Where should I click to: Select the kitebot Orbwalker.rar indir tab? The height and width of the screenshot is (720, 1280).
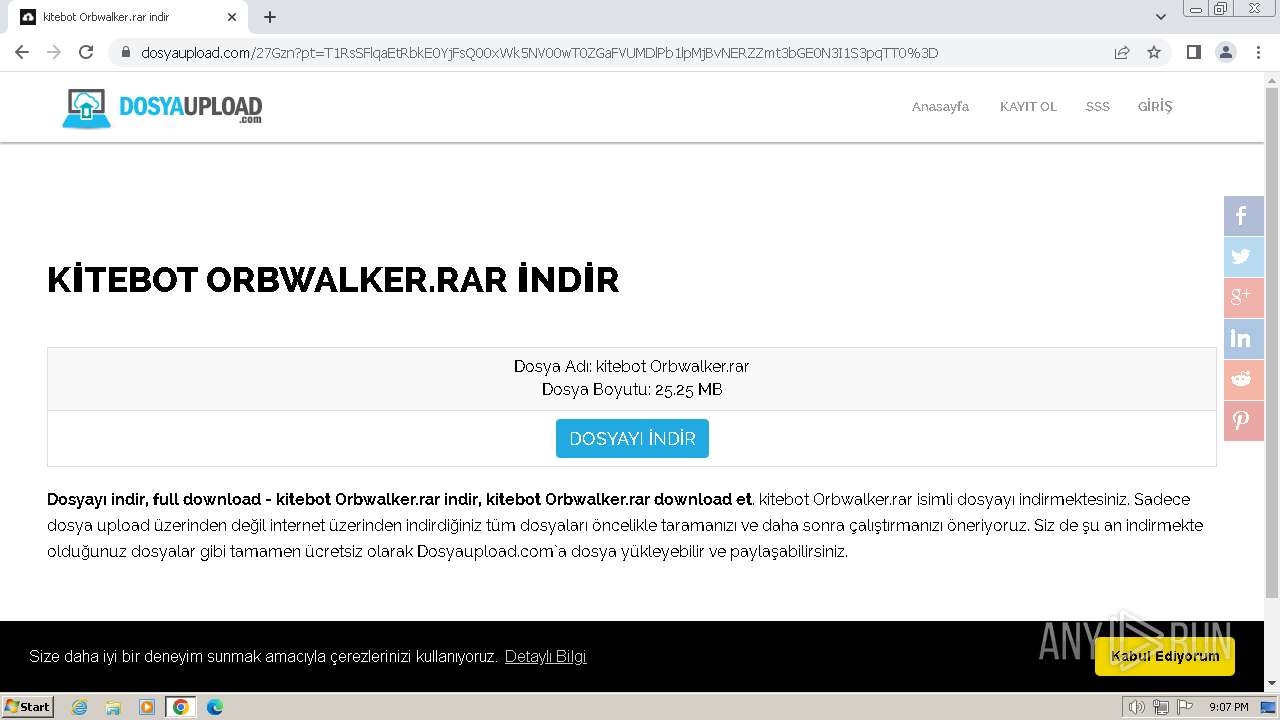point(128,17)
